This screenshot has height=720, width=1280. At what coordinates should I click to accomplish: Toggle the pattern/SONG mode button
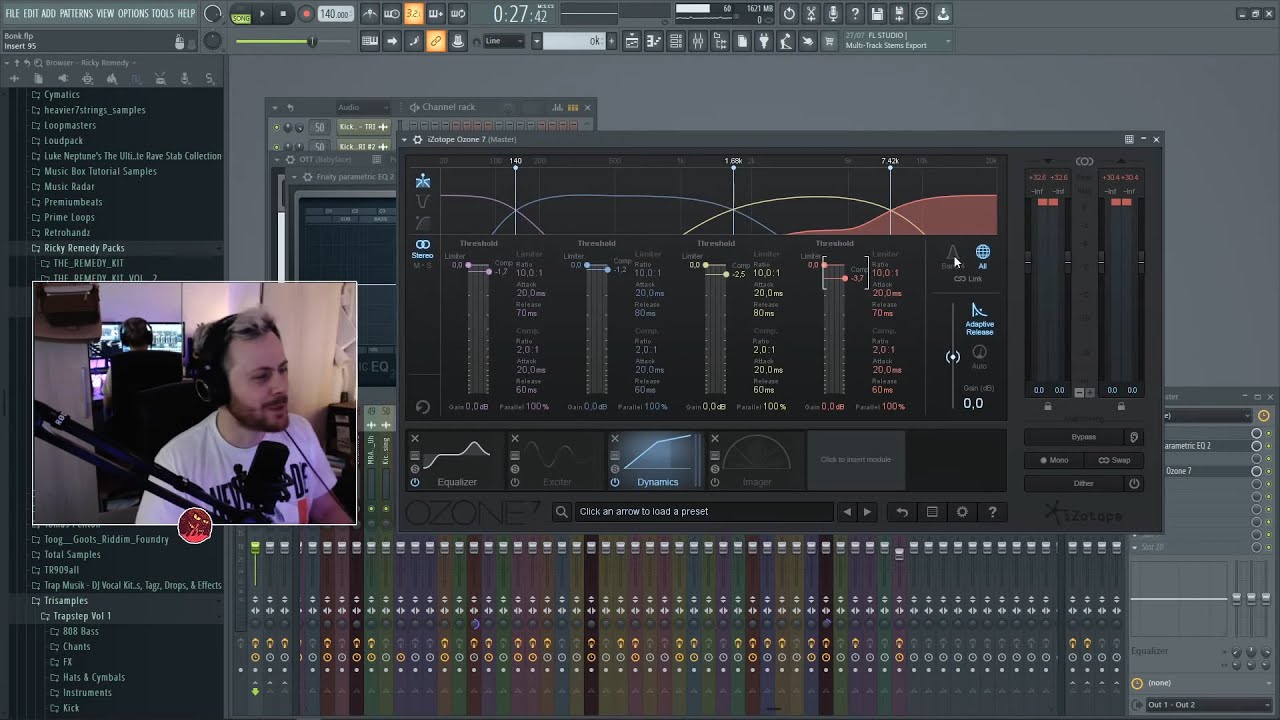point(241,14)
